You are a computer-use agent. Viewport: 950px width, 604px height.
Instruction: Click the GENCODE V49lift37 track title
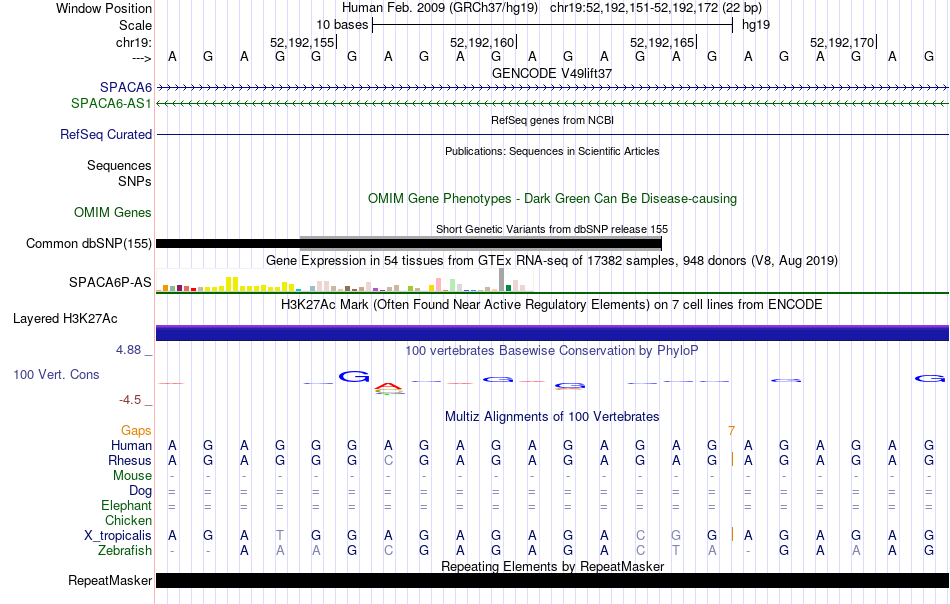552,73
